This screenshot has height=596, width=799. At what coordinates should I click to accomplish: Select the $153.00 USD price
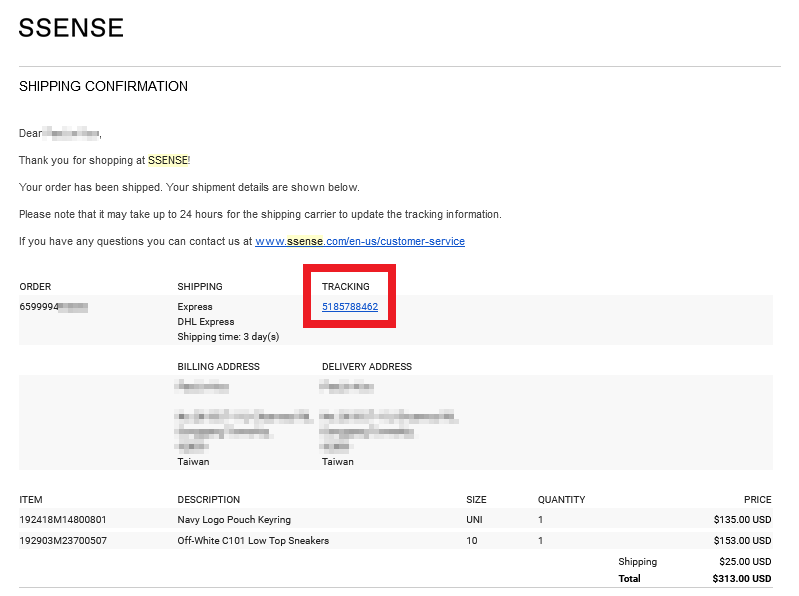tap(742, 540)
